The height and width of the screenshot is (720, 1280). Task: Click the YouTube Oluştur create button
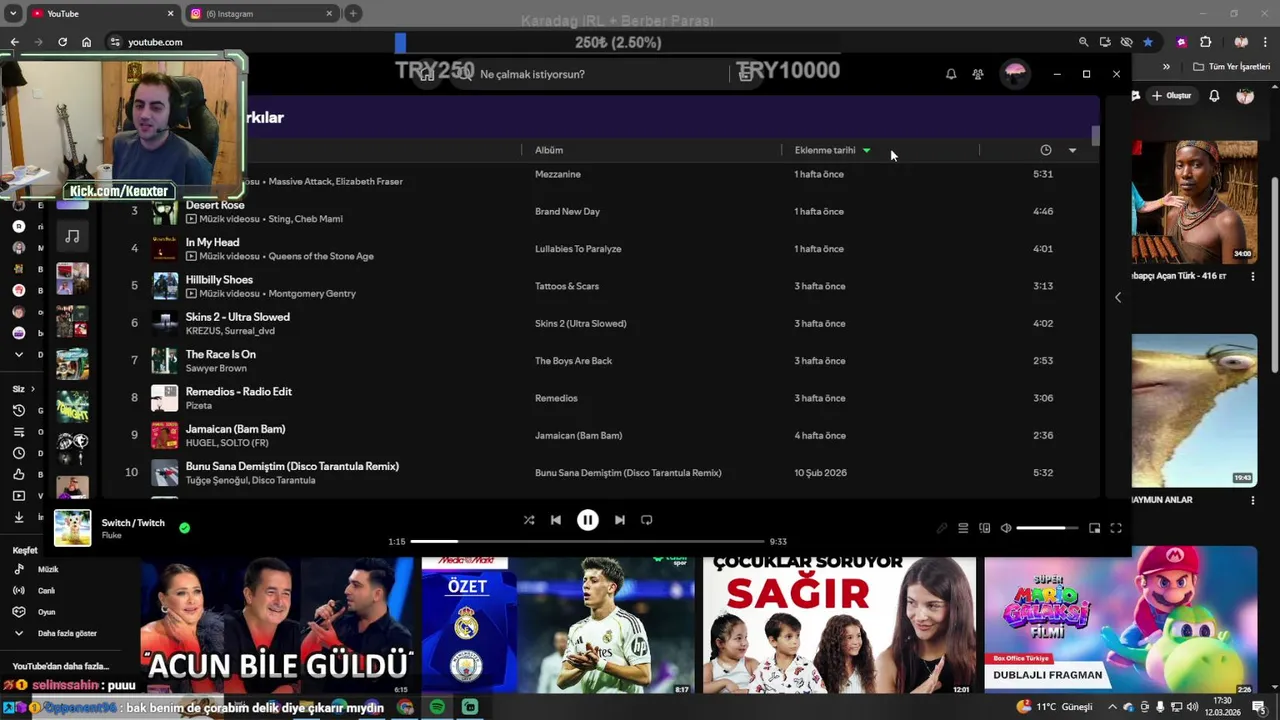click(1172, 96)
